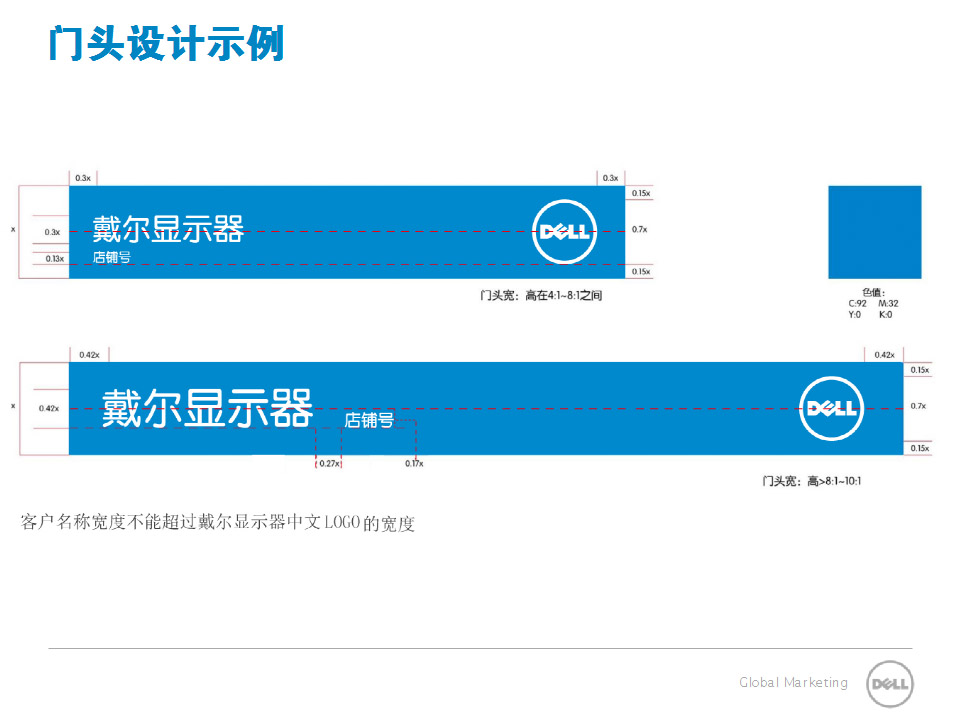
Task: Click 0.15x label below 0.7x beside lower banner
Action: pos(920,448)
